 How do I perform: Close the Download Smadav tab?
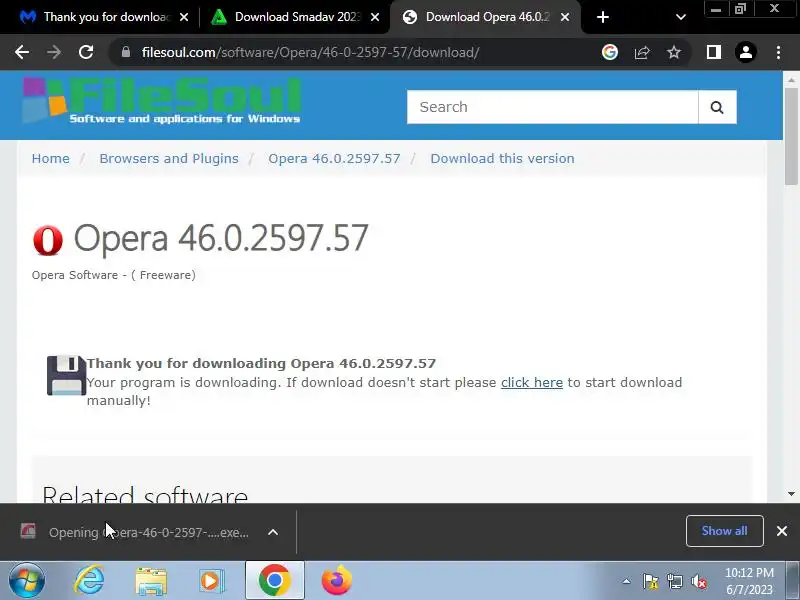pyautogui.click(x=374, y=17)
